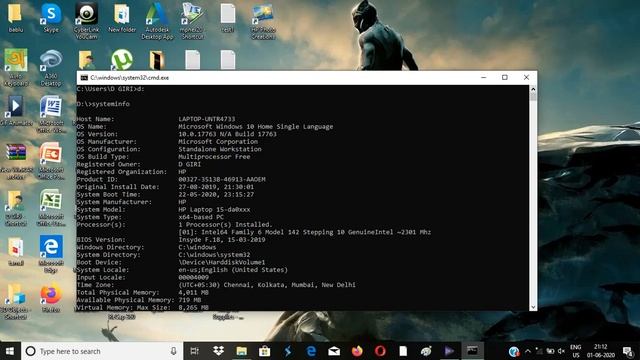
Task: Click the LAPTOP-UNTR4733 host name value
Action: tap(207, 119)
